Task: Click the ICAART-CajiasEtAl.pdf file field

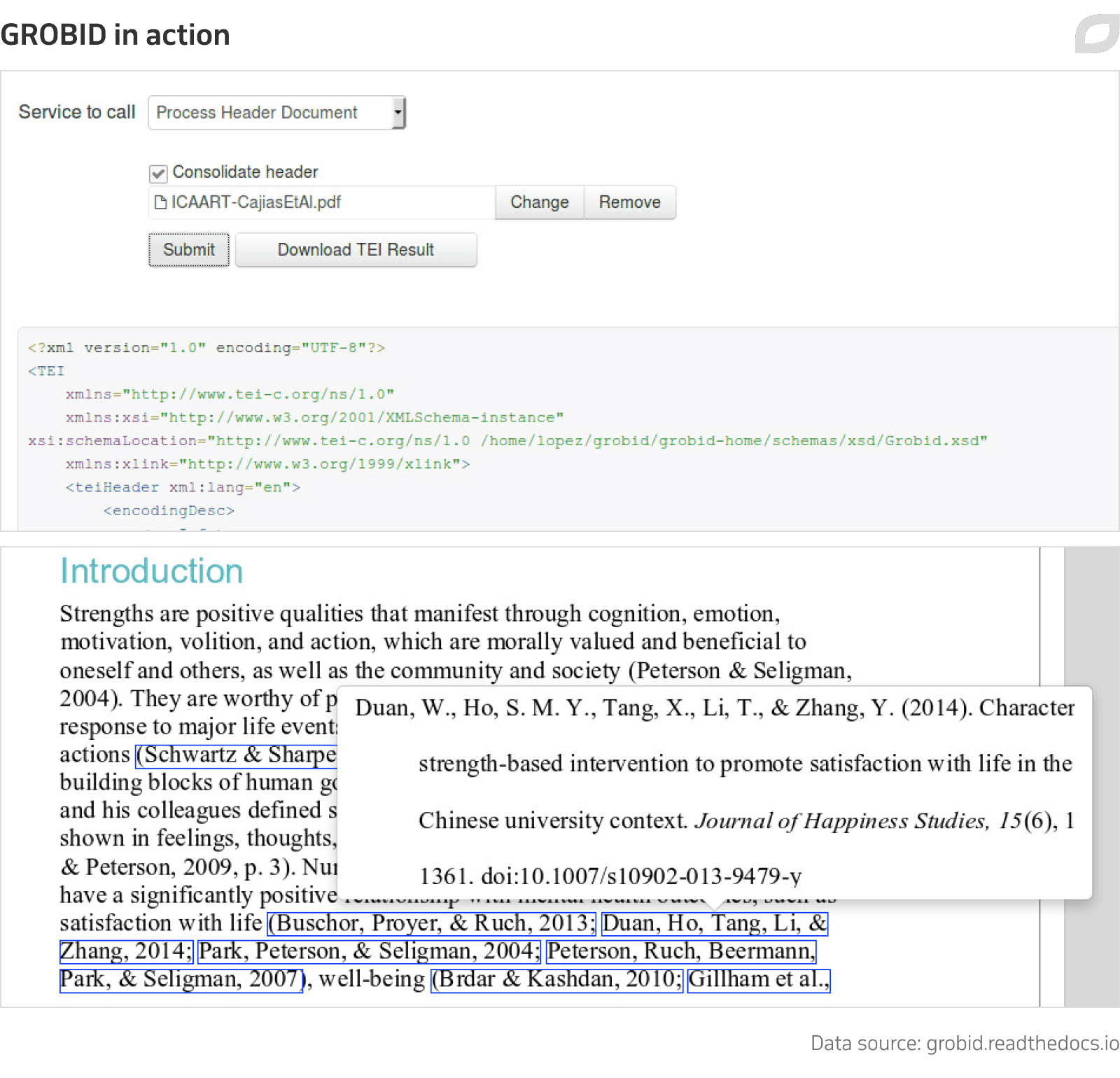Action: tap(322, 202)
